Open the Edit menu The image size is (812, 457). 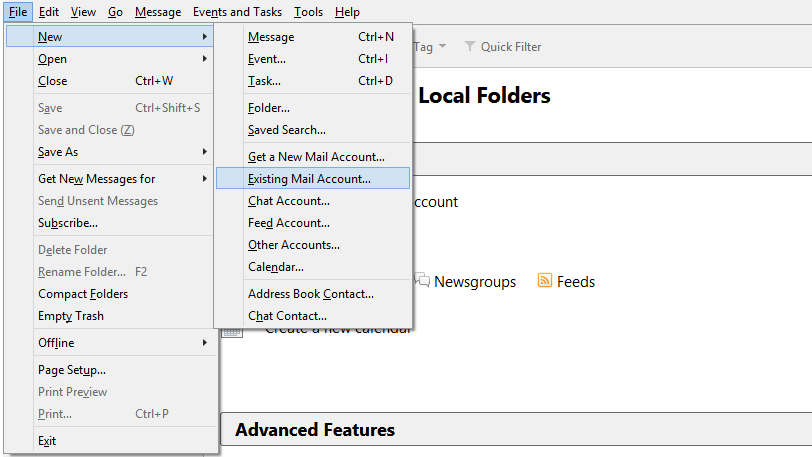coord(49,11)
